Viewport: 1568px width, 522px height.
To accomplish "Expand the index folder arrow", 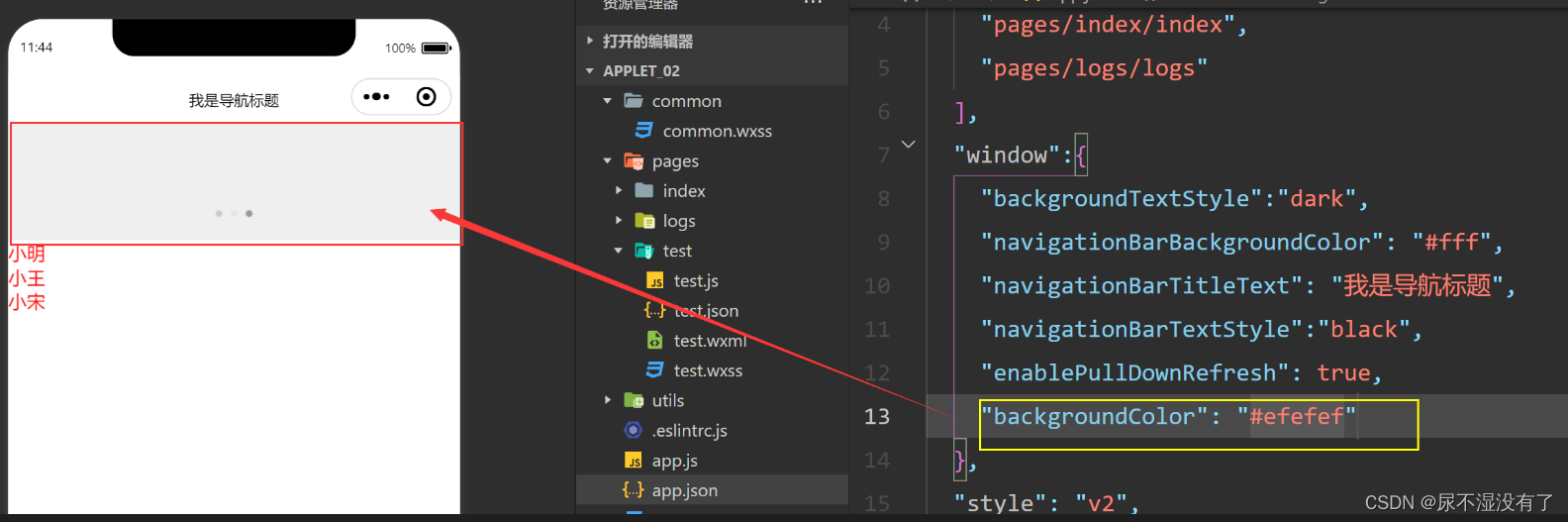I will click(x=619, y=190).
